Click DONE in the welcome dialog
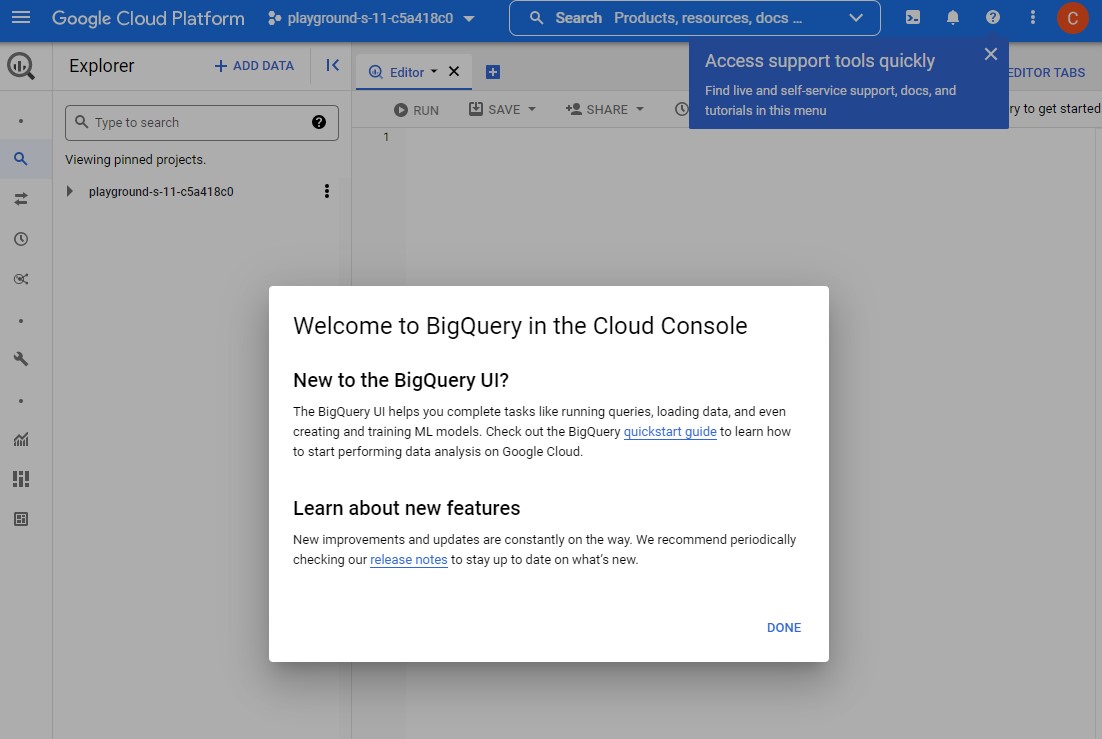The width and height of the screenshot is (1102, 739). [x=784, y=627]
